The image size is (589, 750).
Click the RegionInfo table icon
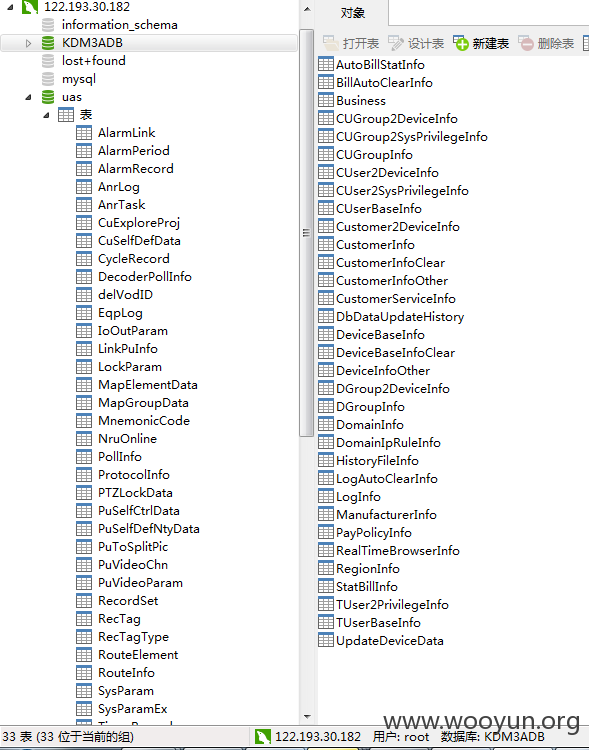[x=326, y=568]
